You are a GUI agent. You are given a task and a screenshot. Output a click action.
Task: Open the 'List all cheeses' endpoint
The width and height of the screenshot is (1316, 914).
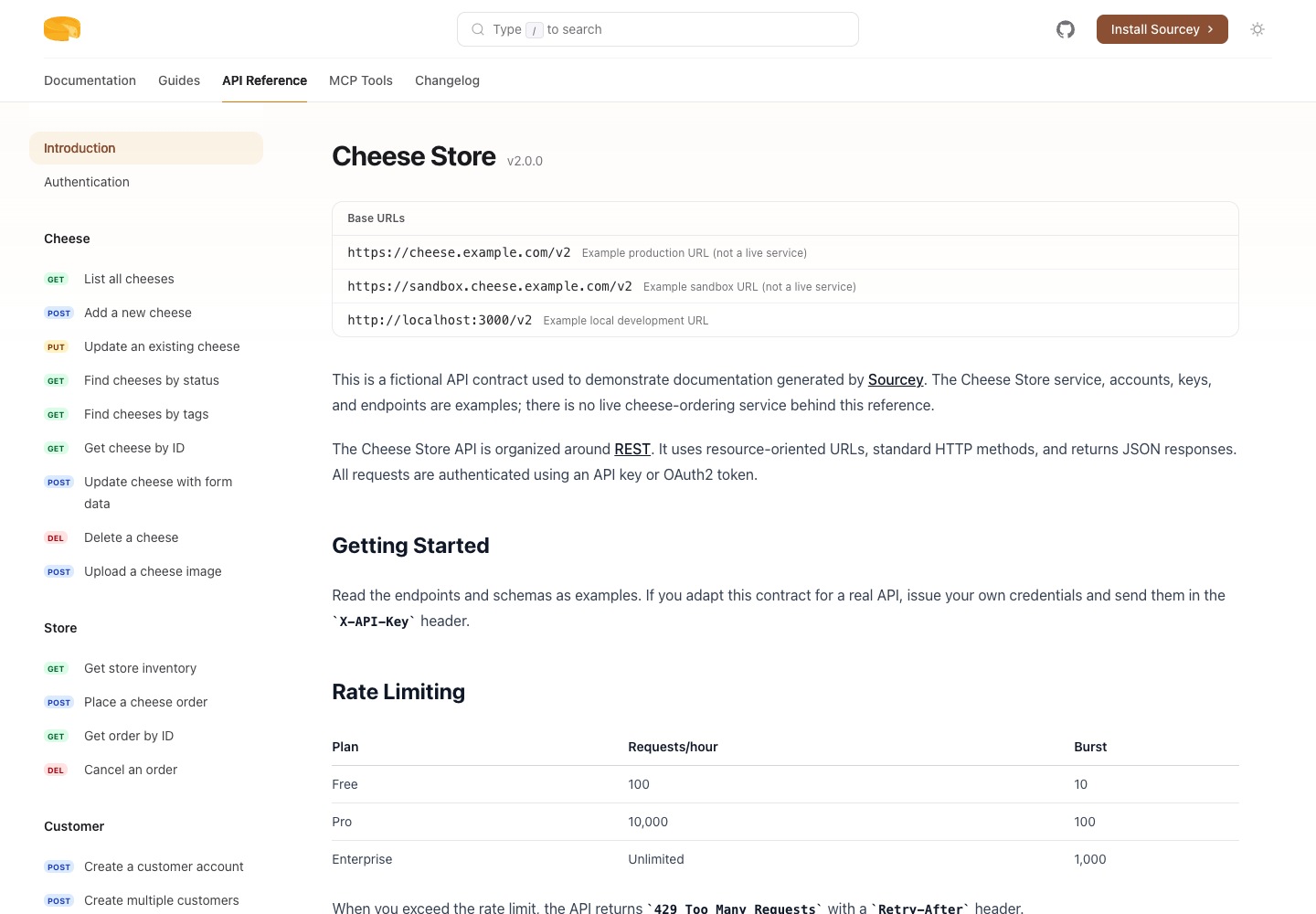coord(146,279)
